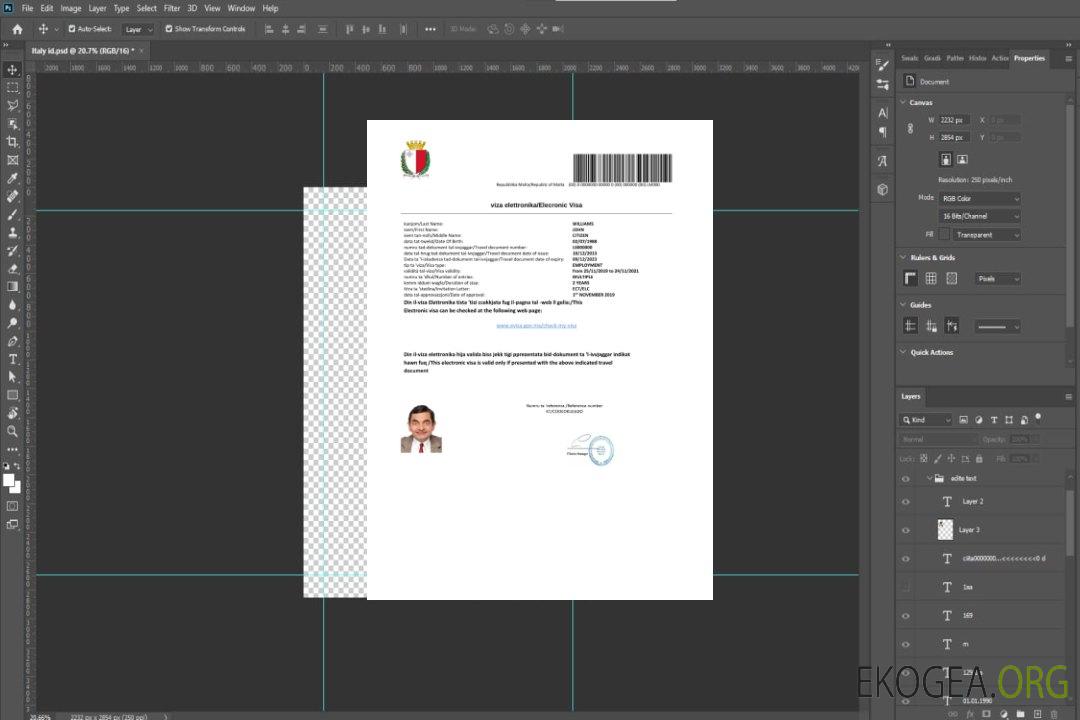Open the 16 Bits/Channel dropdown
This screenshot has height=720, width=1080.
(x=979, y=216)
